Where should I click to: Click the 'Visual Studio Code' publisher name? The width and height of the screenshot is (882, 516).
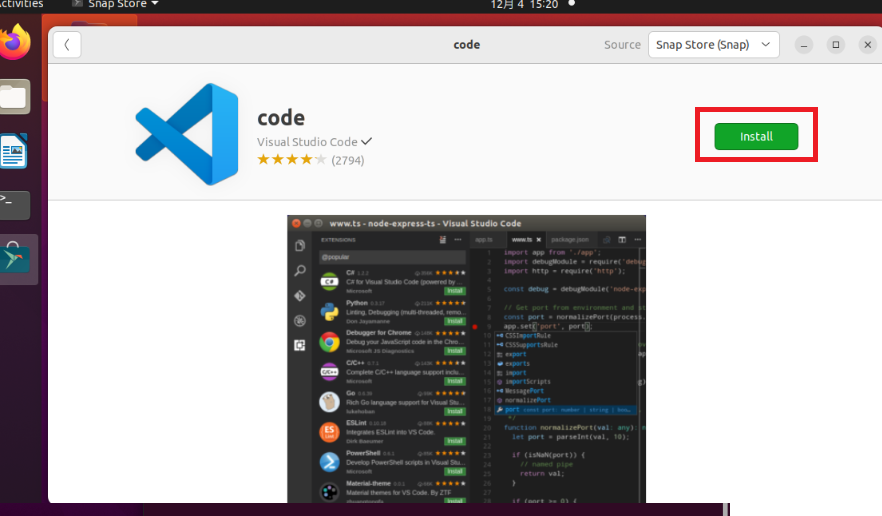pos(307,142)
